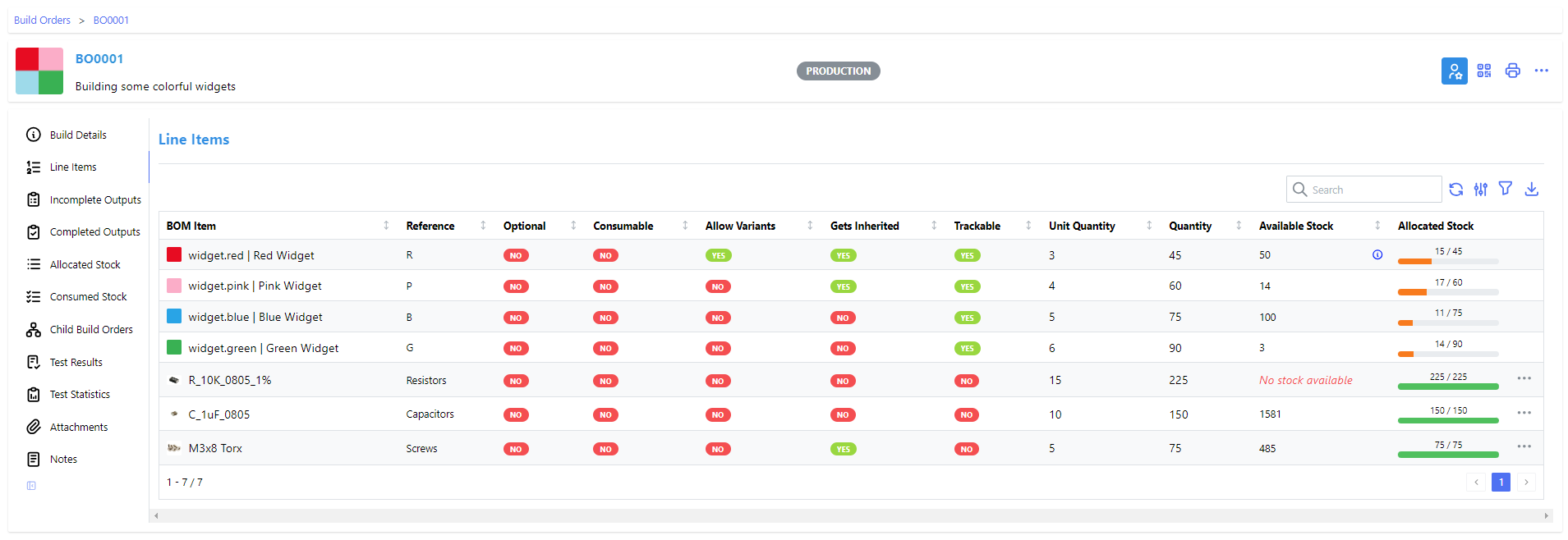The width and height of the screenshot is (1568, 540).
Task: Open the table column selection icon
Action: tap(1480, 190)
